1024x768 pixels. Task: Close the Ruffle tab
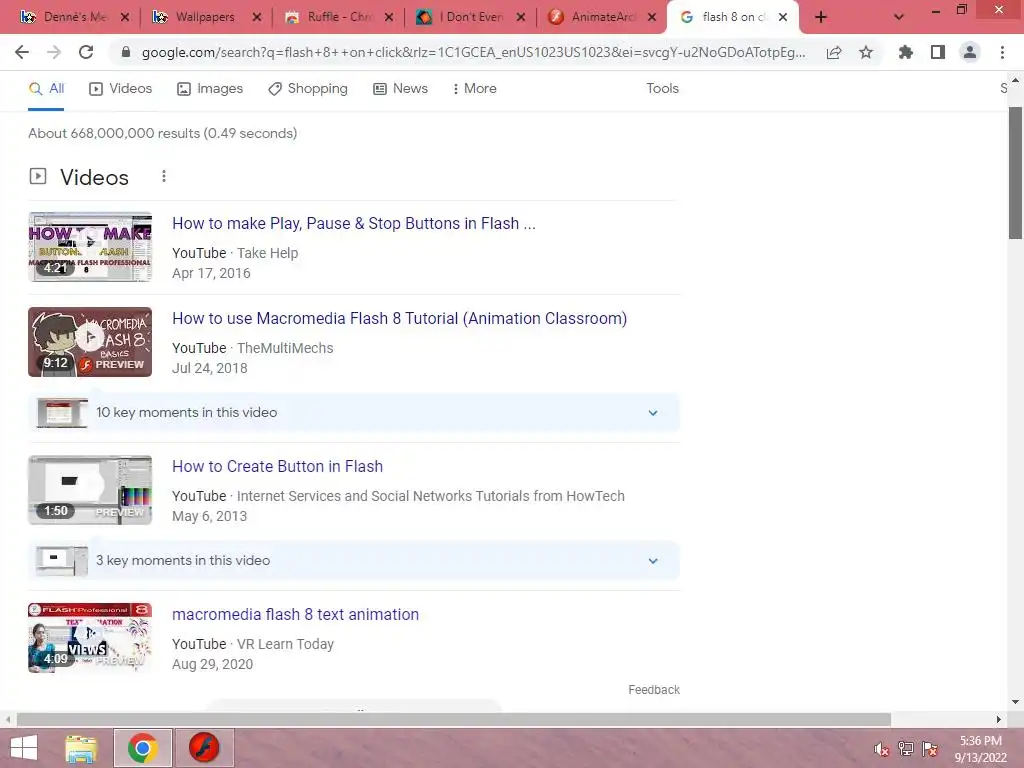(x=389, y=18)
